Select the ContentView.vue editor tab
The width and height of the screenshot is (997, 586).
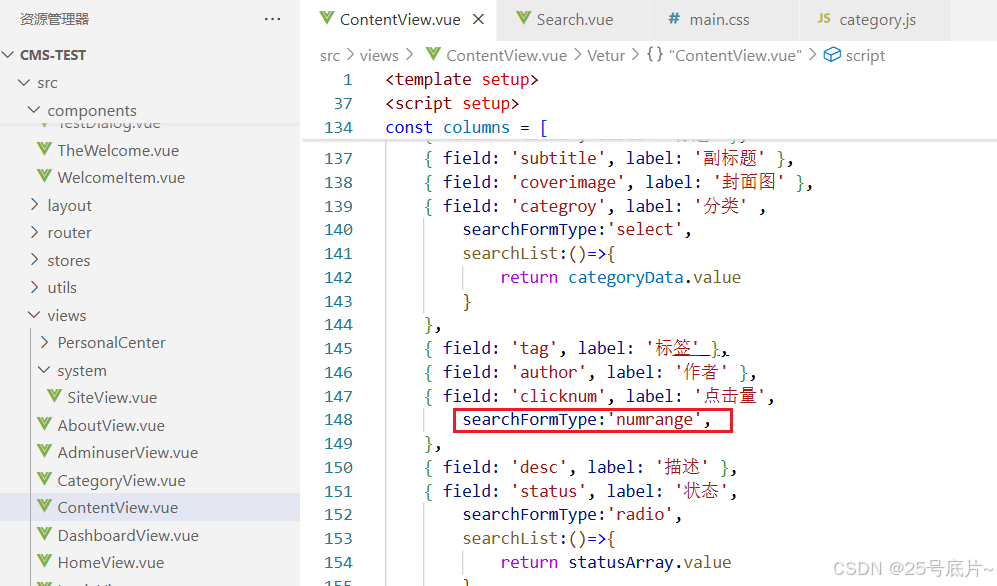click(399, 20)
